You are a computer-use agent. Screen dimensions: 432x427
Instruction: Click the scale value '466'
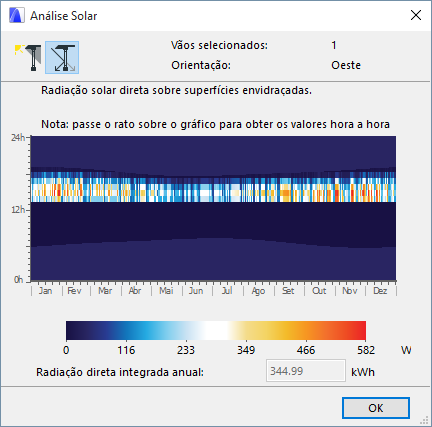pyautogui.click(x=306, y=350)
